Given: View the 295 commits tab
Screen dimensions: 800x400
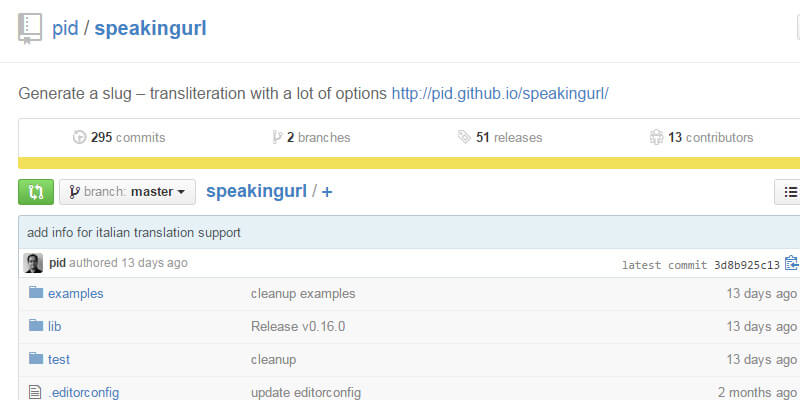Looking at the screenshot, I should [119, 137].
